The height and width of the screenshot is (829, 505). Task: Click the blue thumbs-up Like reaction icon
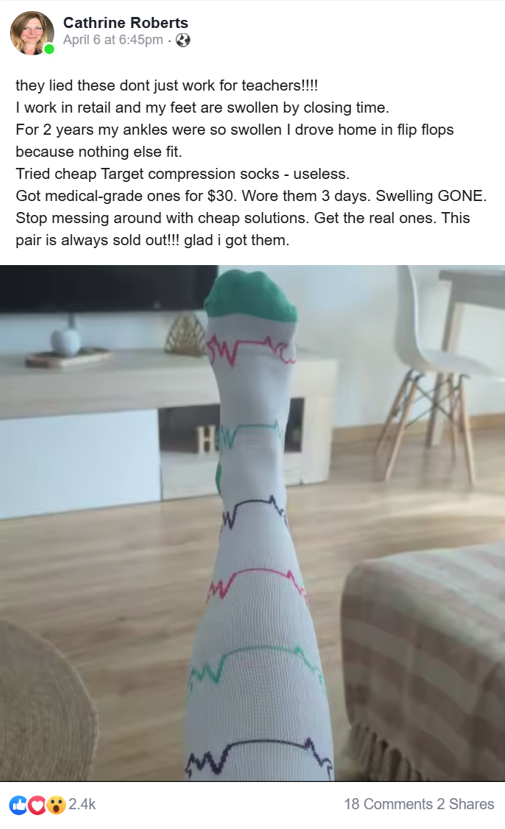pos(17,805)
